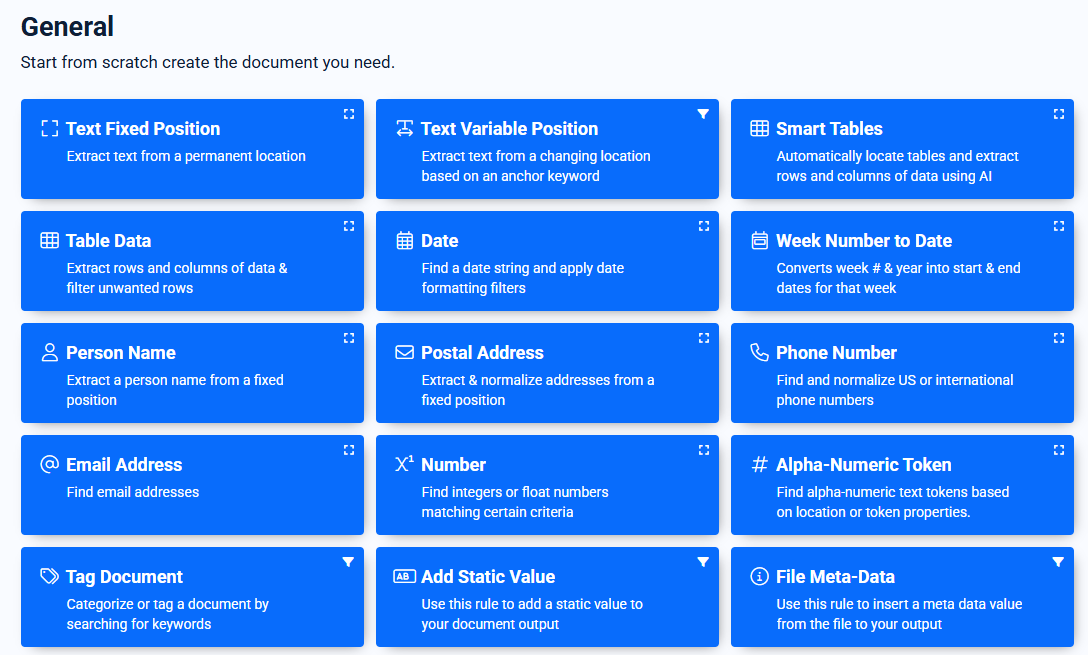Click filter icon on Text Variable Position card
The height and width of the screenshot is (655, 1088).
[x=703, y=114]
